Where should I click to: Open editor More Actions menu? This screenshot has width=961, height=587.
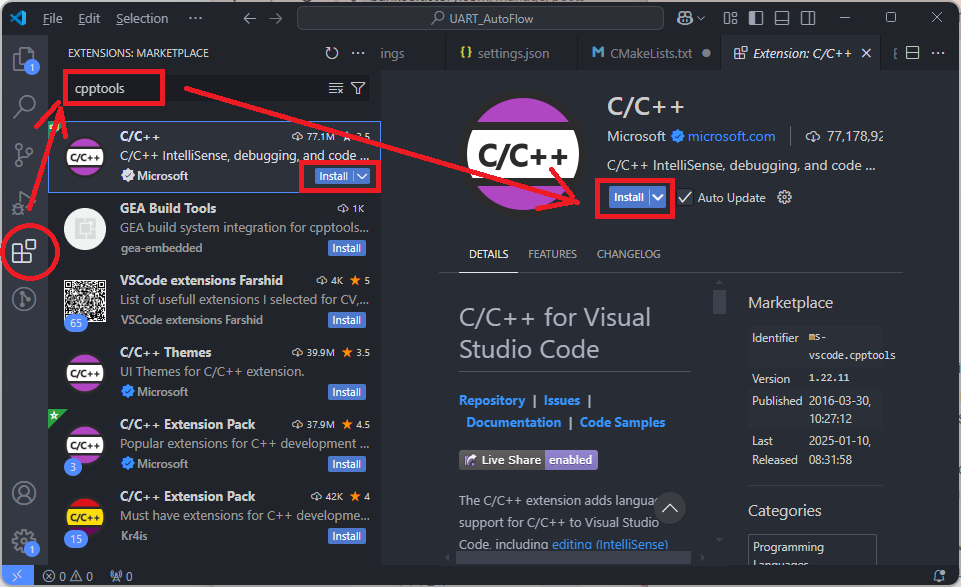coord(938,53)
